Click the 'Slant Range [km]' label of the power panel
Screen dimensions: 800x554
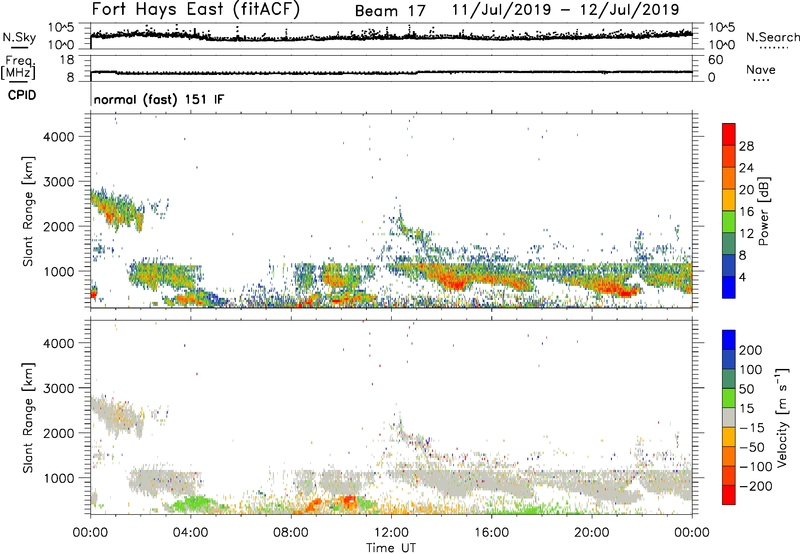tap(28, 211)
